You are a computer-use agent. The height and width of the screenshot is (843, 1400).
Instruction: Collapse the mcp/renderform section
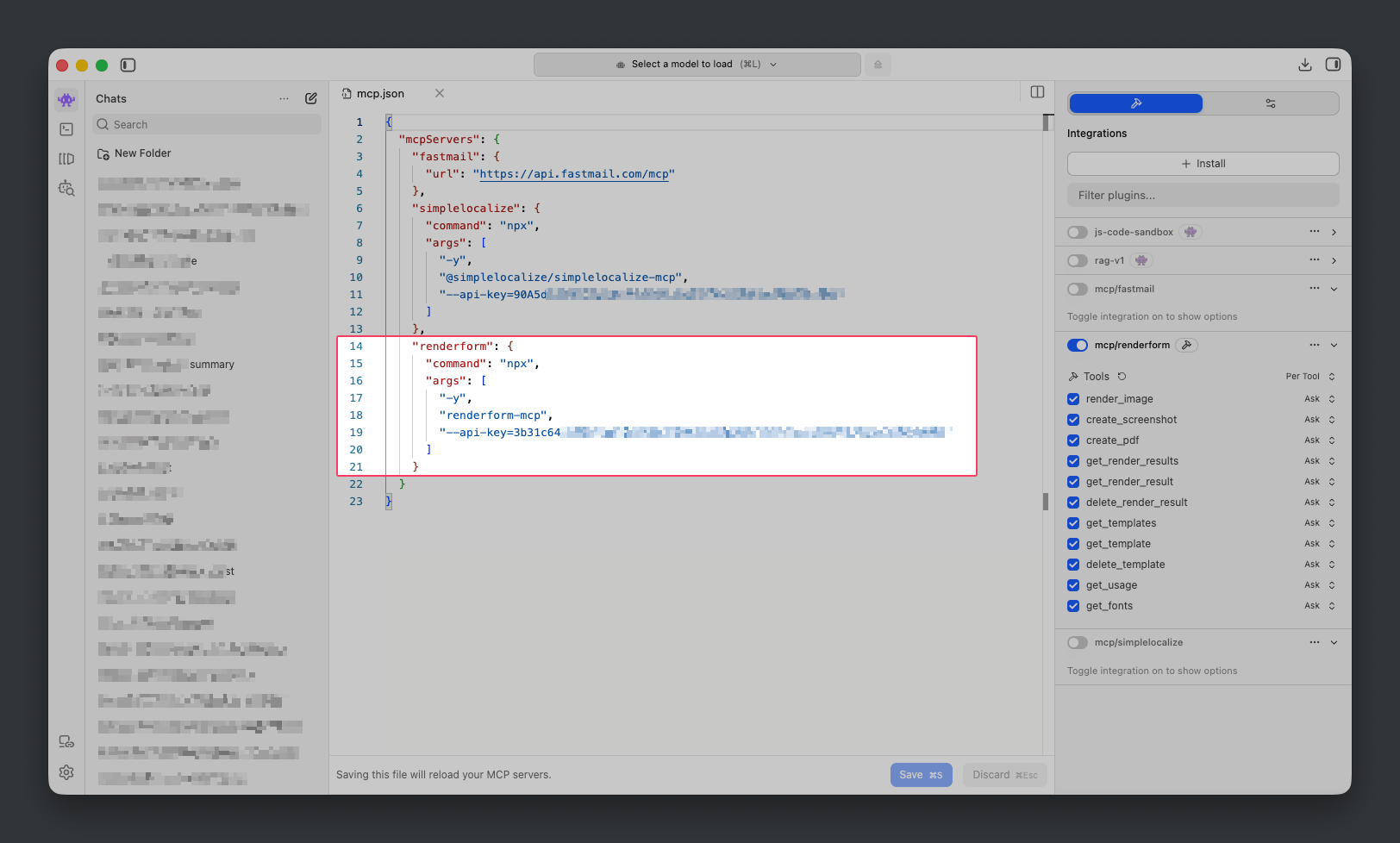click(1334, 345)
